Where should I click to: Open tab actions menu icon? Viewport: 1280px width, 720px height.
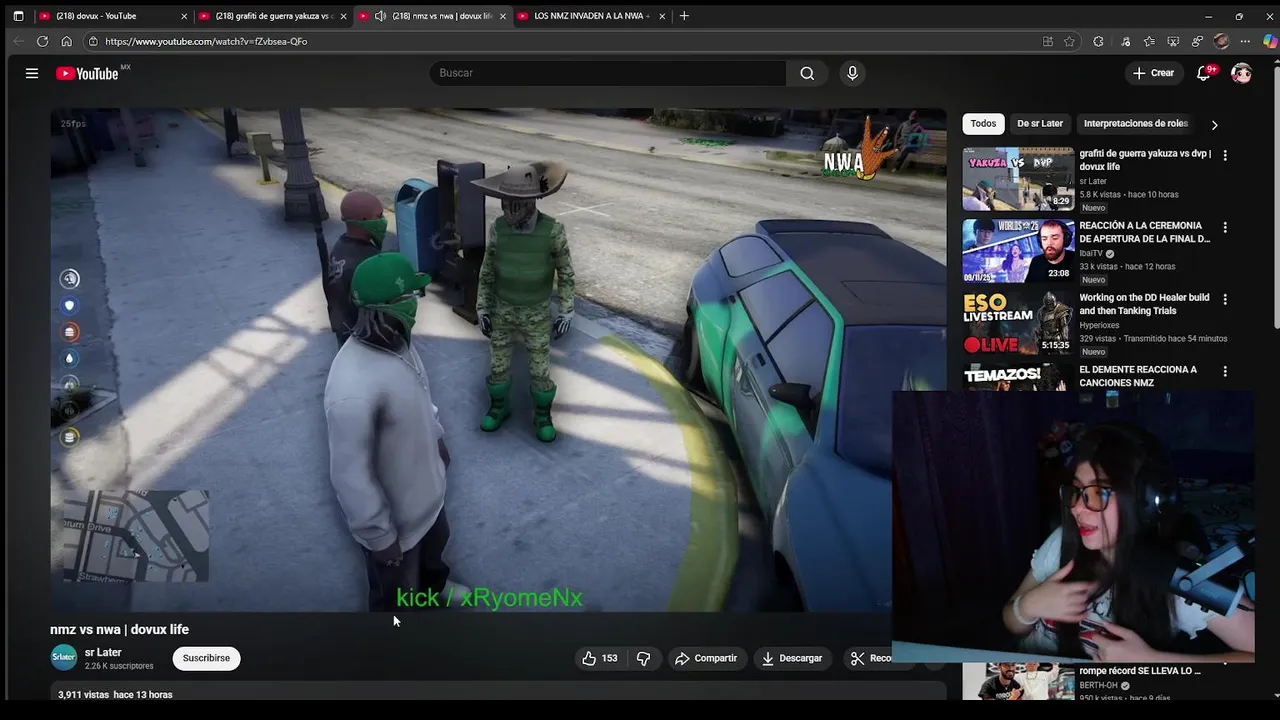click(18, 16)
